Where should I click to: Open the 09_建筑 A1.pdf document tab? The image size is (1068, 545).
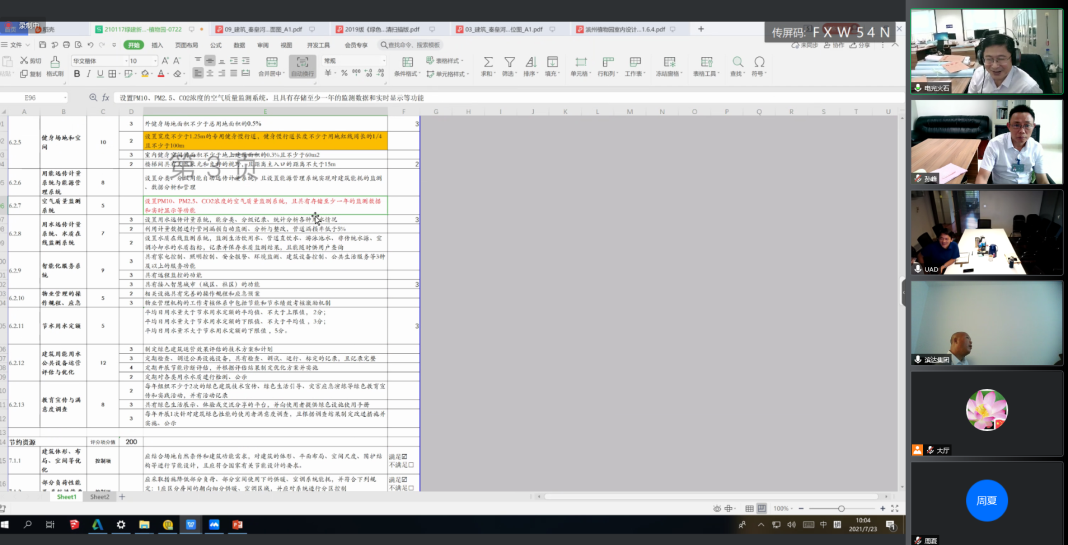(266, 29)
